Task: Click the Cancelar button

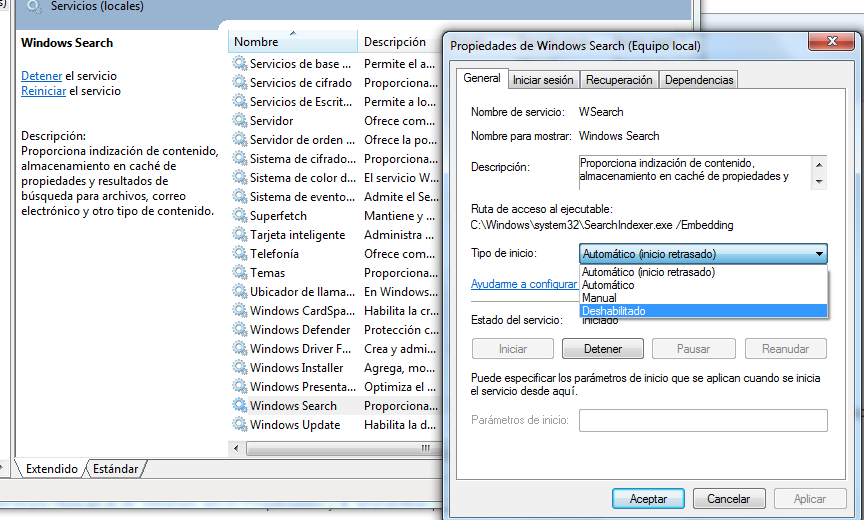Action: [728, 498]
